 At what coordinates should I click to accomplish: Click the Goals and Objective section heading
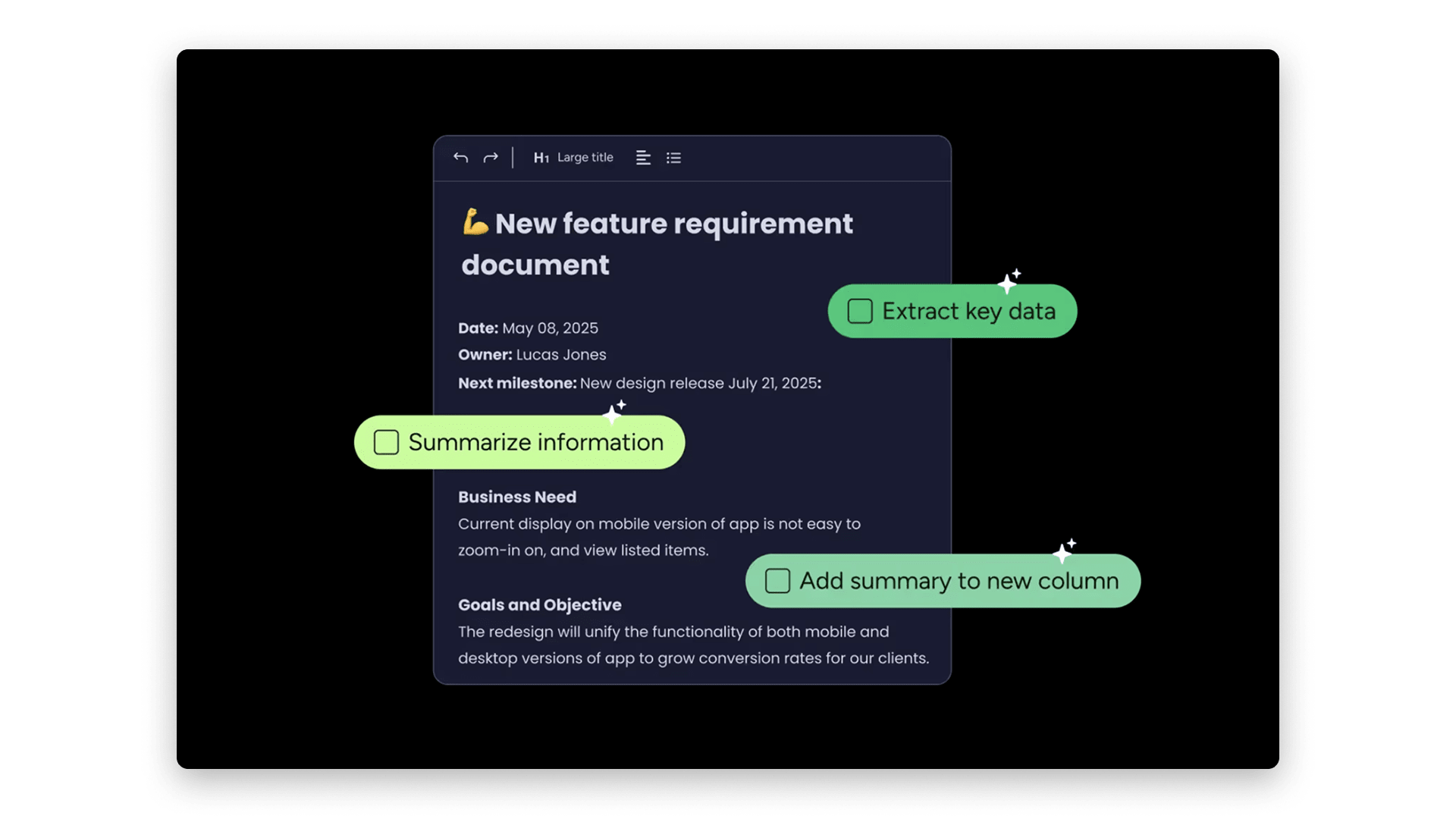(539, 604)
